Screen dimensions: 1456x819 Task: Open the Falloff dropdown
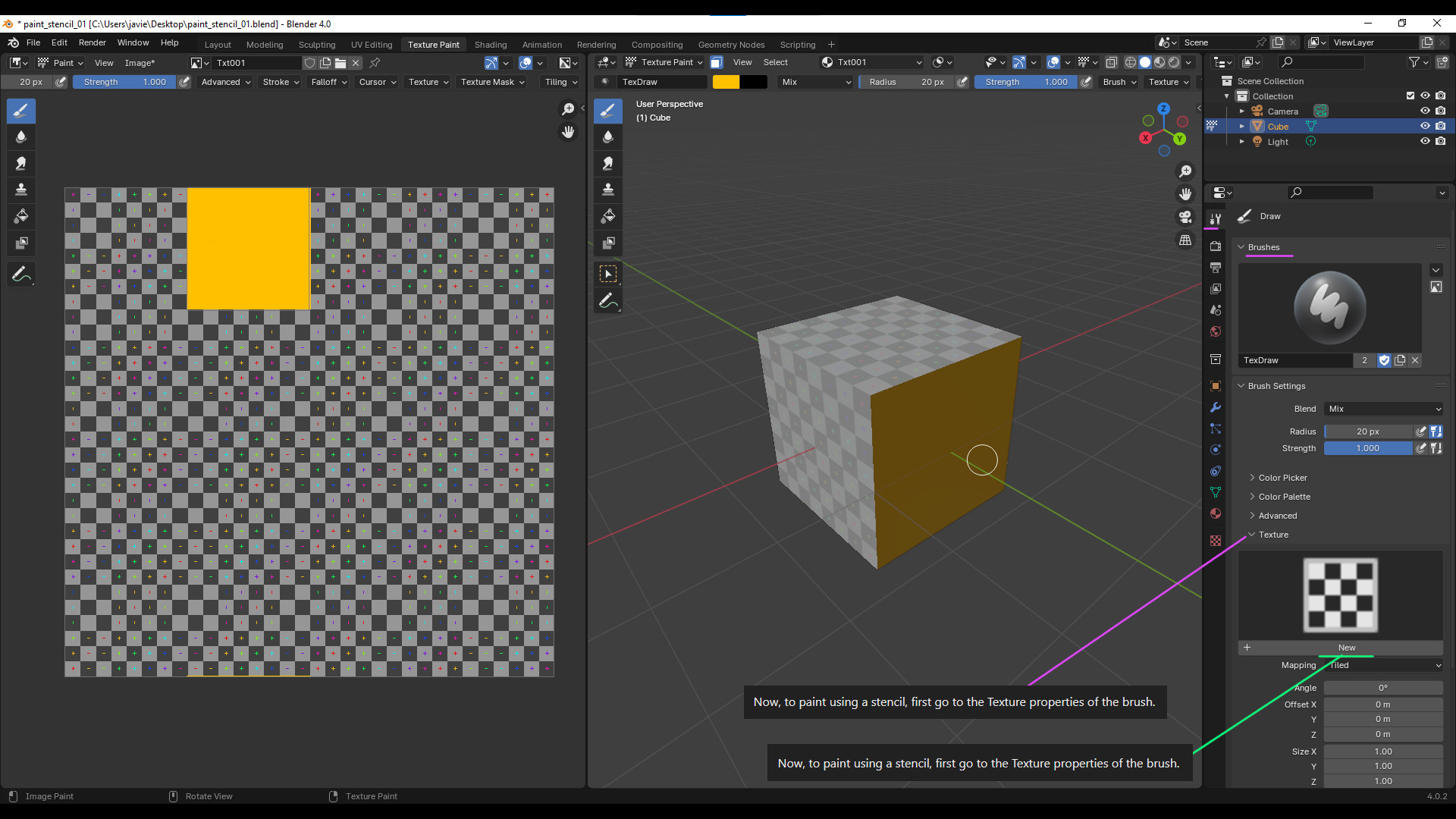coord(329,82)
